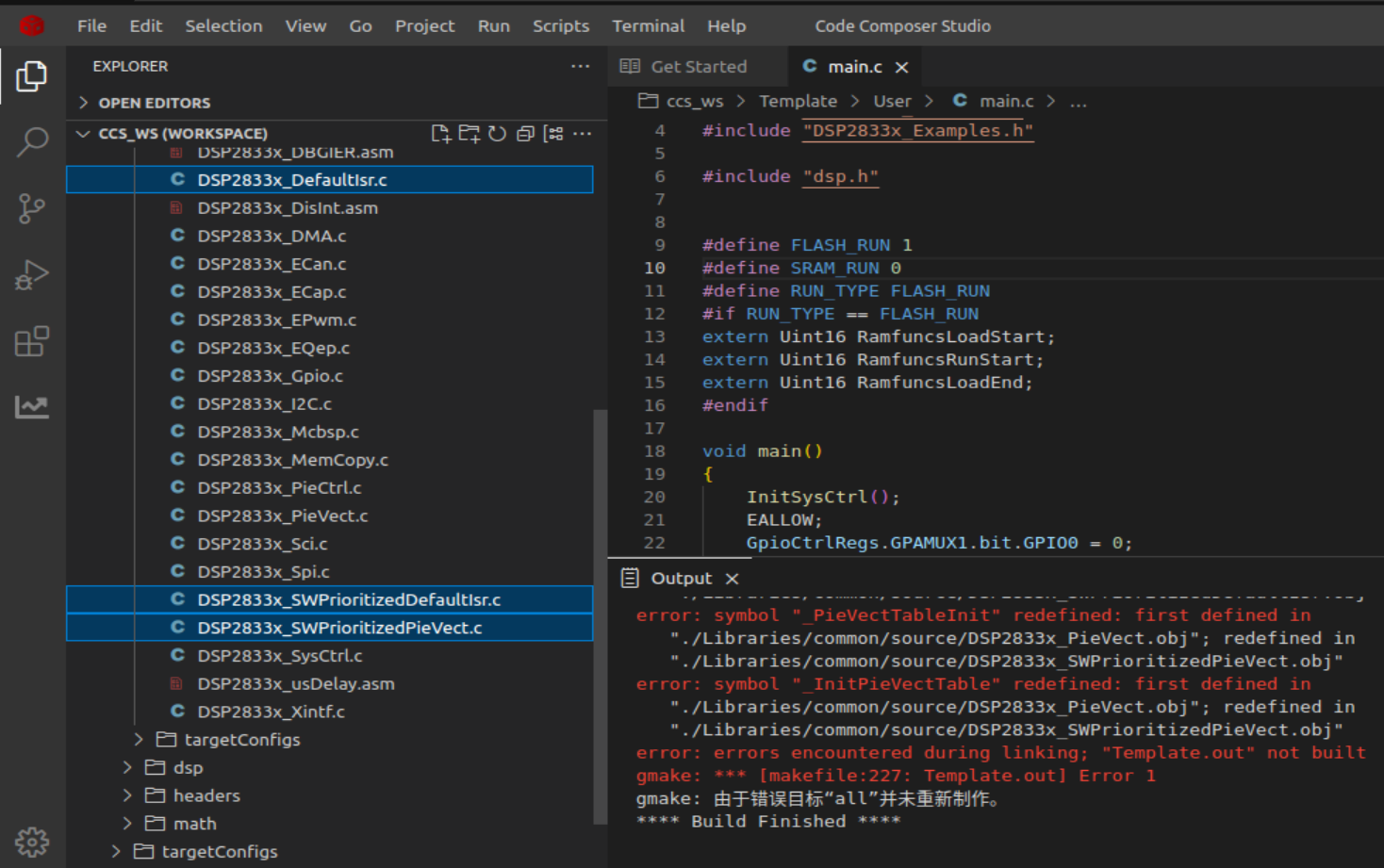Open the Manage settings gear
1384x868 pixels.
tap(32, 842)
